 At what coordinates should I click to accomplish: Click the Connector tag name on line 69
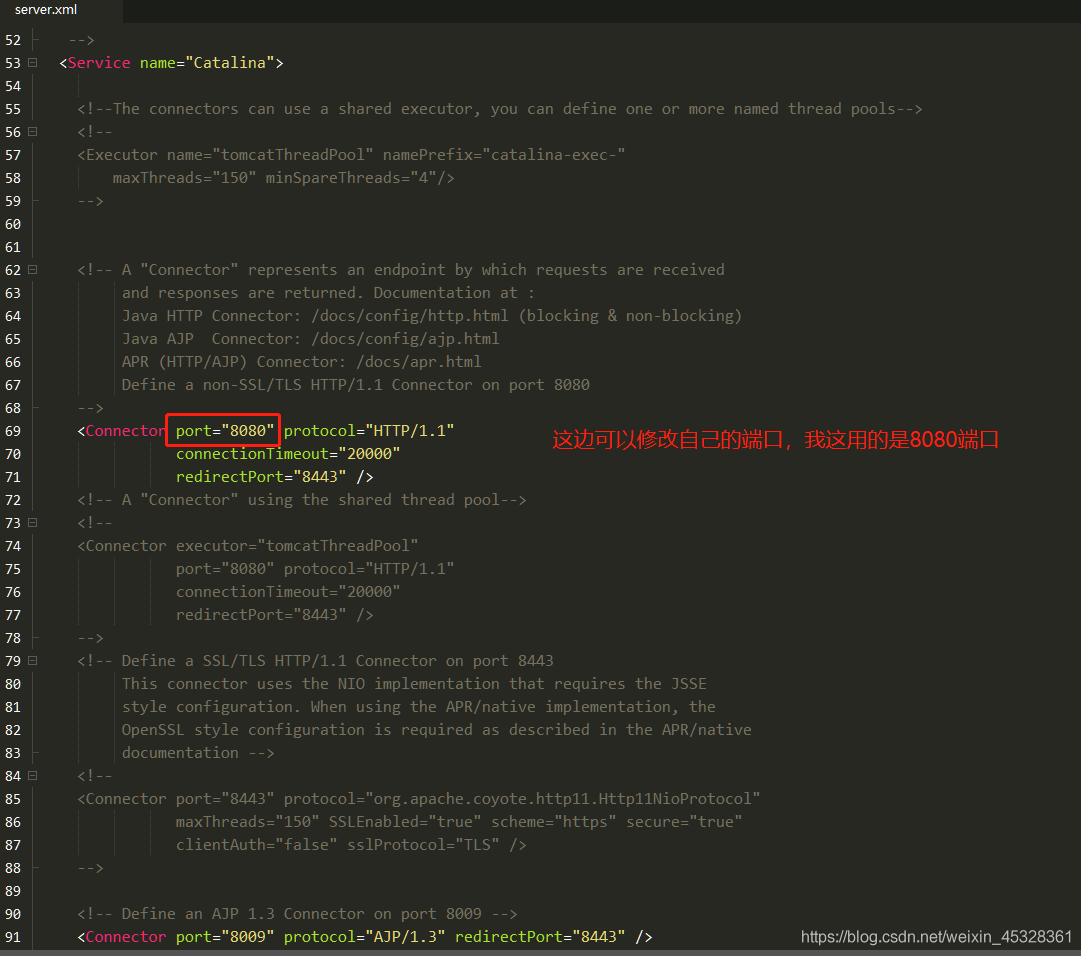(x=126, y=431)
